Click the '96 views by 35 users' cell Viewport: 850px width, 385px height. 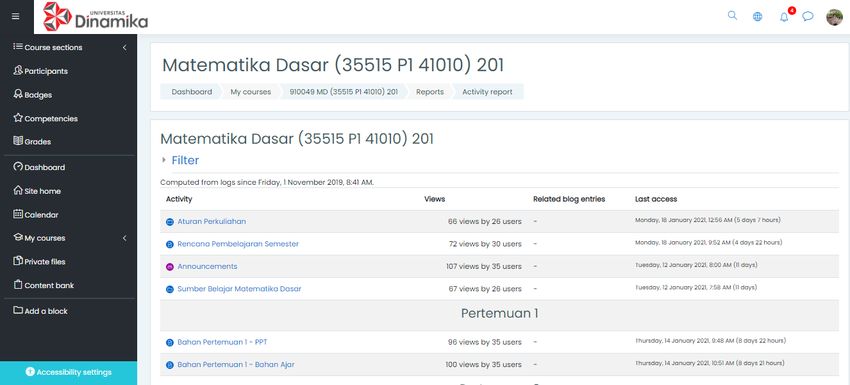click(x=485, y=342)
